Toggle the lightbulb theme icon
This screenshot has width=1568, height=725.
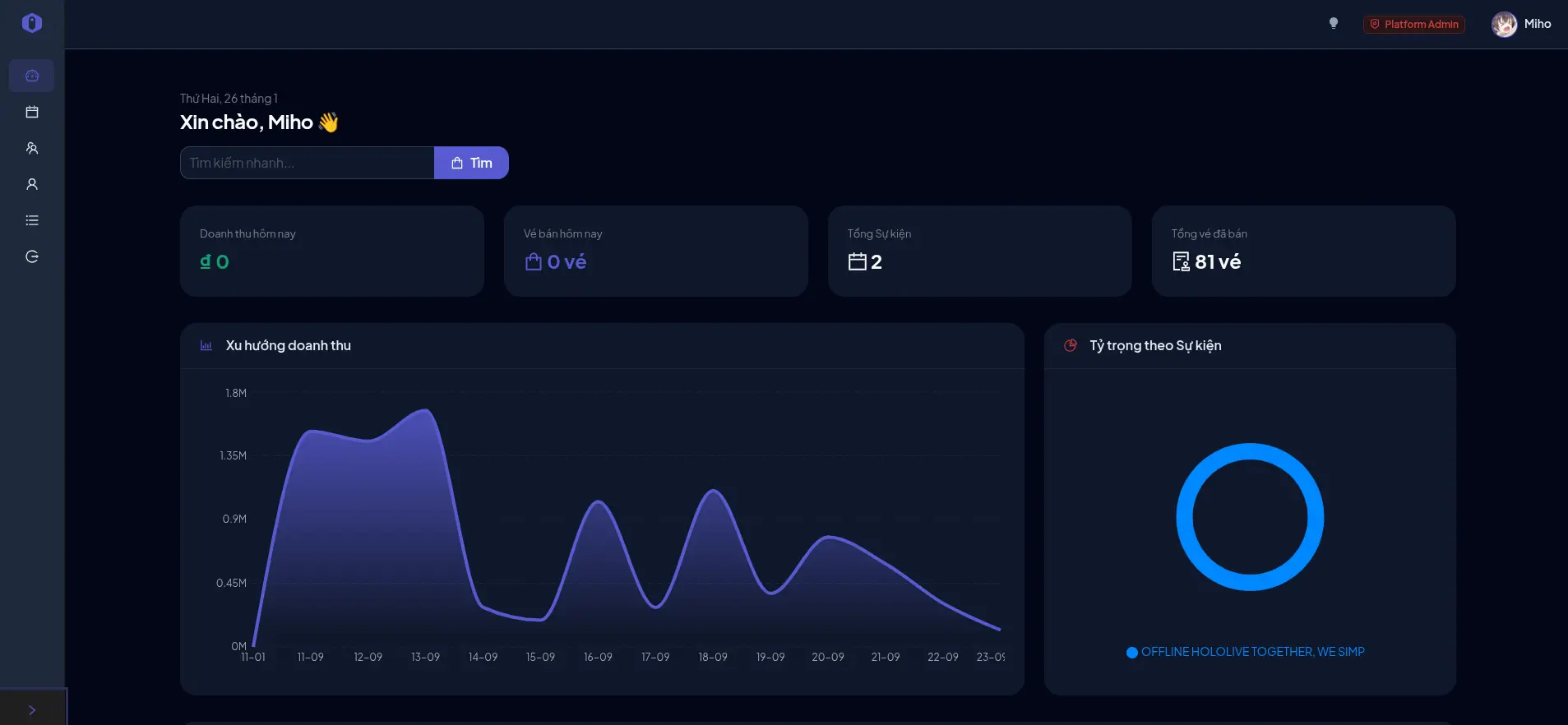coord(1334,23)
